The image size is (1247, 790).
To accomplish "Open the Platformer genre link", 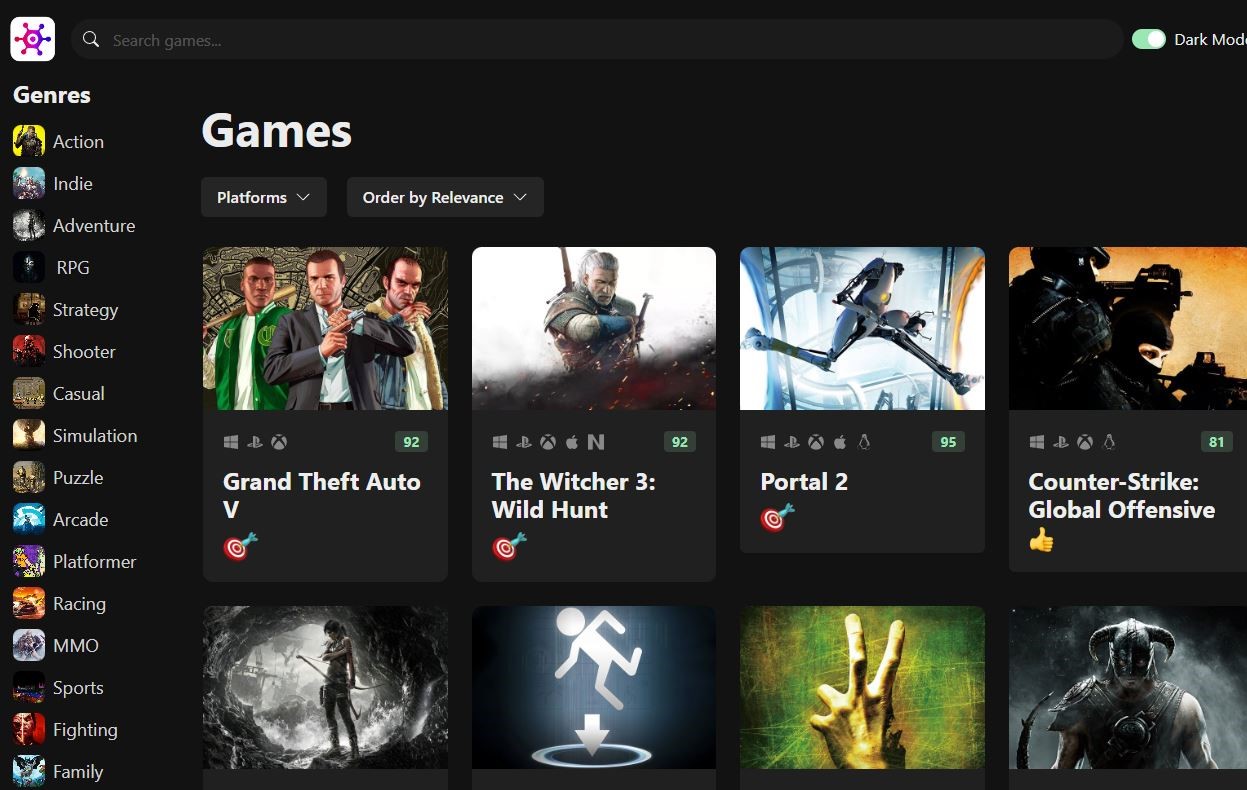I will (94, 561).
